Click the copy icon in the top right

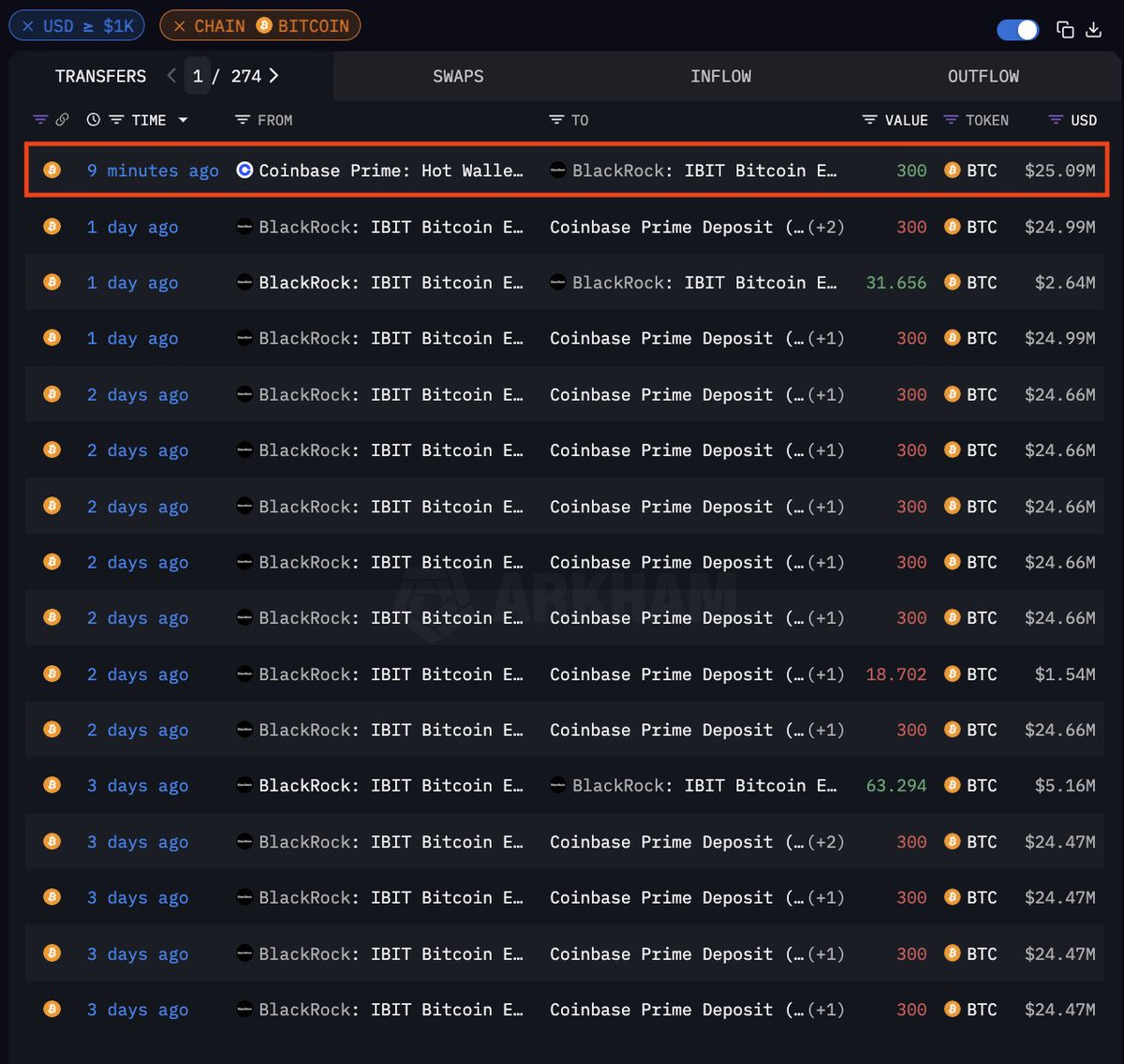tap(1065, 30)
